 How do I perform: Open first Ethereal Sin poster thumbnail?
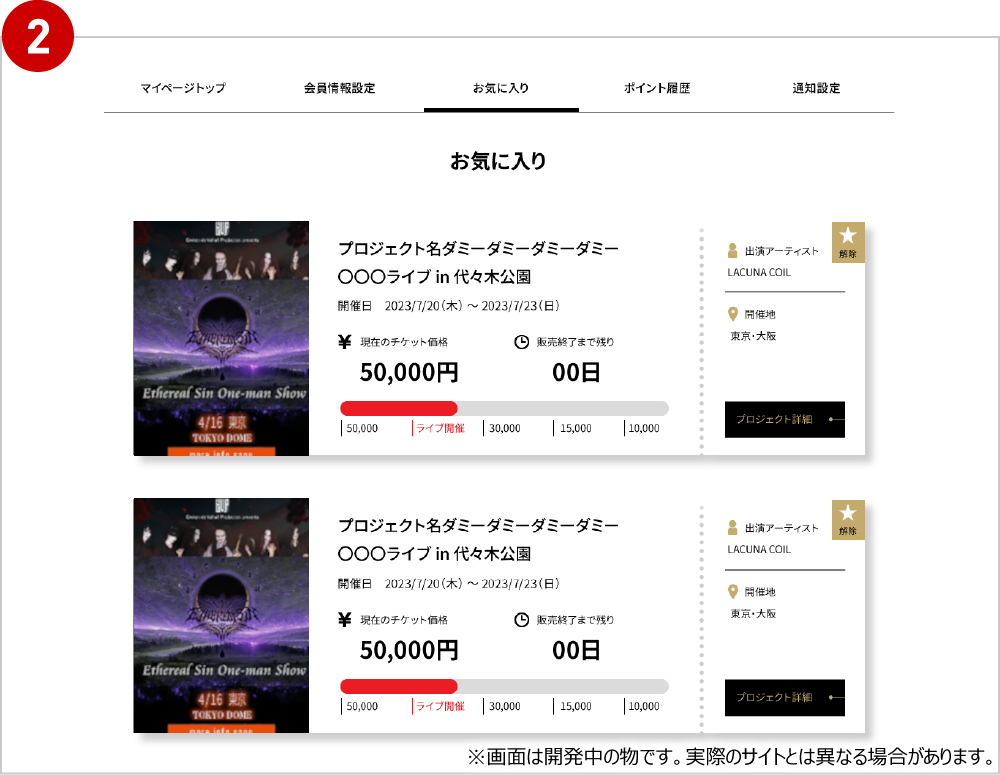coord(221,338)
